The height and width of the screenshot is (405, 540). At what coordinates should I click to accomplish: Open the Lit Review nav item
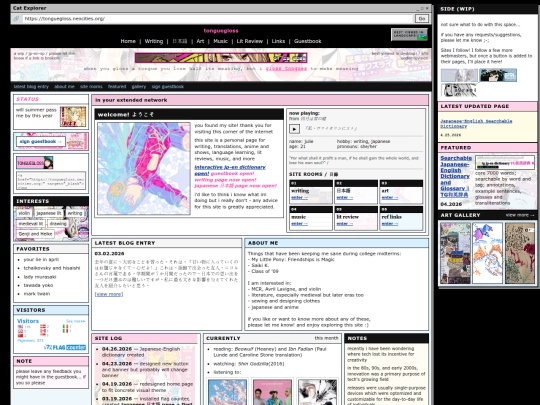click(250, 41)
